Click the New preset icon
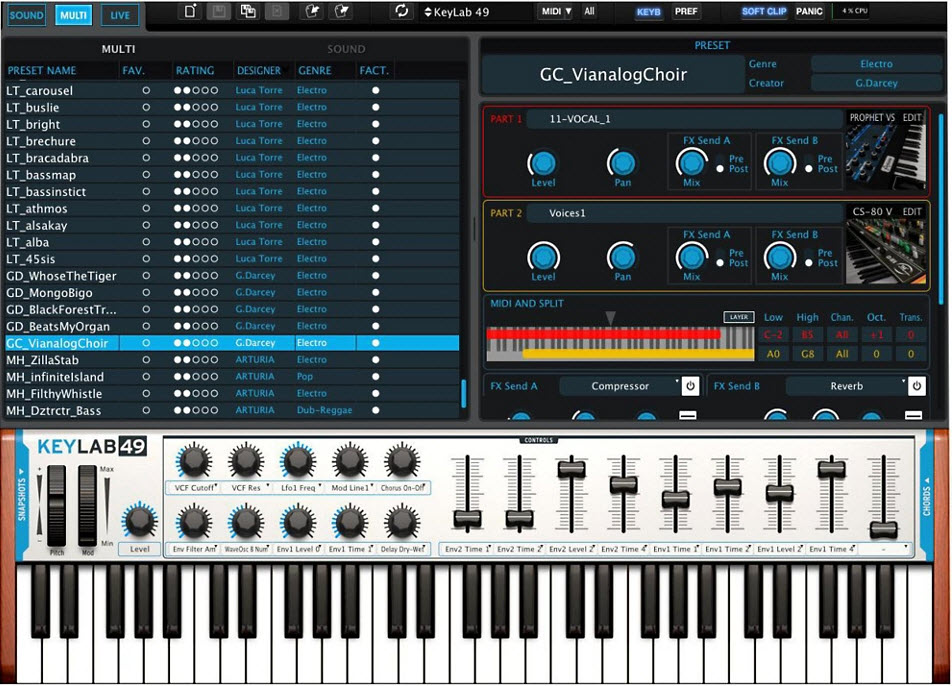 click(190, 11)
